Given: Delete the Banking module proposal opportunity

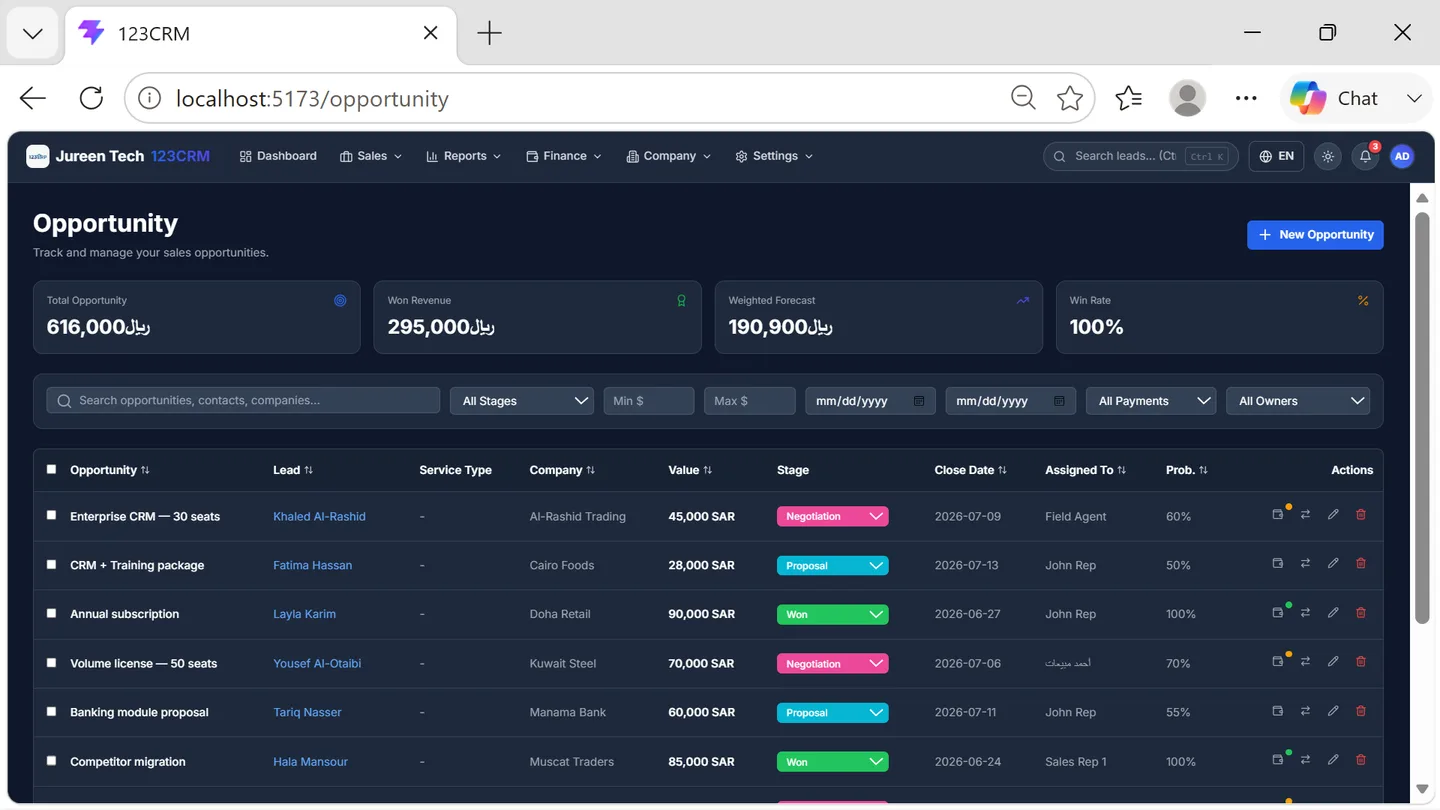Looking at the screenshot, I should point(1361,711).
